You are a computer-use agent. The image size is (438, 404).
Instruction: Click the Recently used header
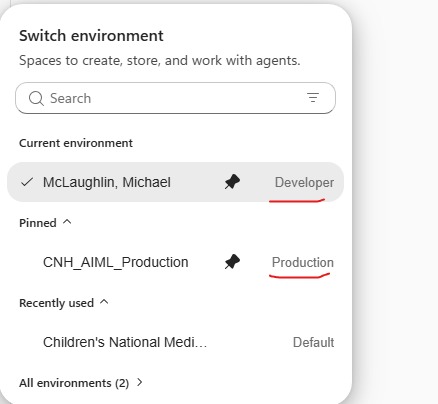coord(56,303)
